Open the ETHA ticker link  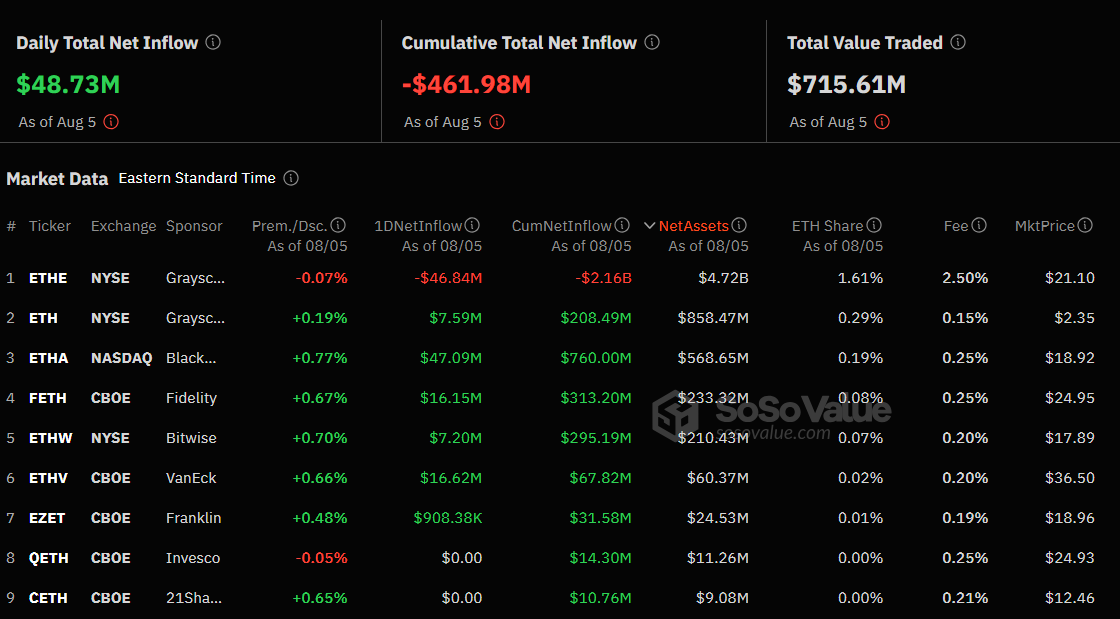49,358
